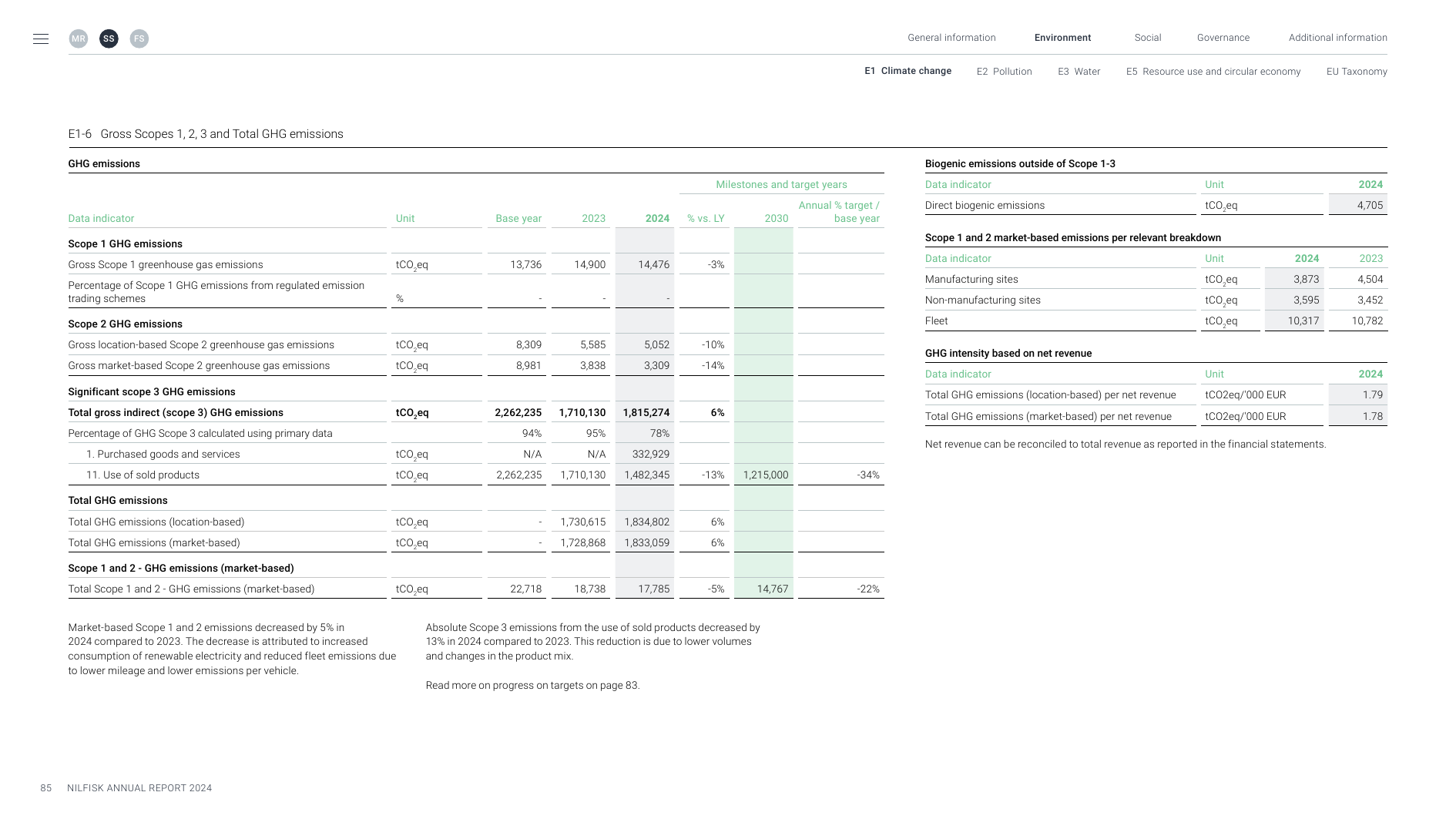Go to the Social section

tap(1147, 38)
